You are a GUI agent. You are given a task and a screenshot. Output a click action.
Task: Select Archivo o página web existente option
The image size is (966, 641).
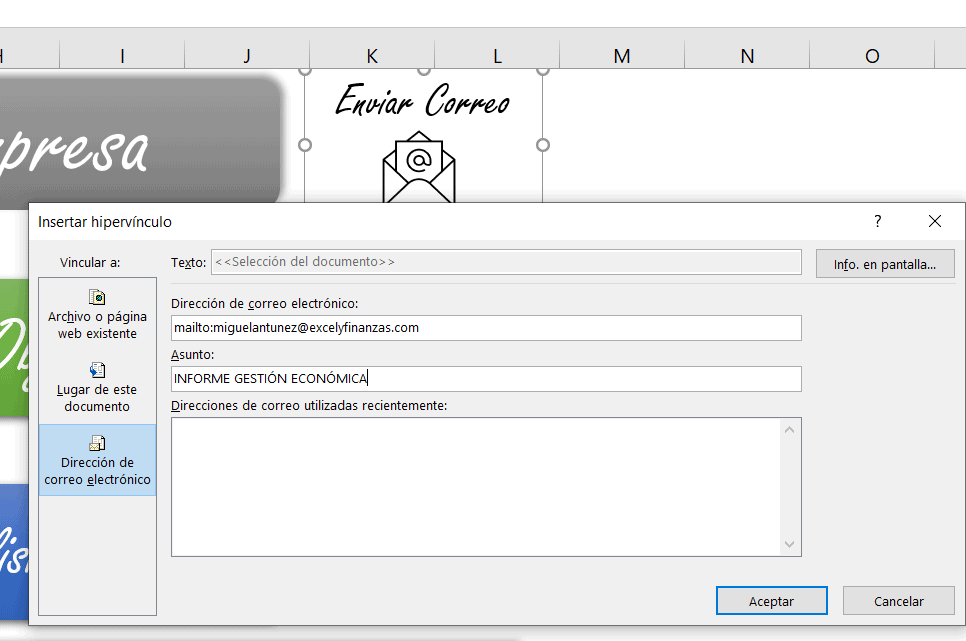97,315
